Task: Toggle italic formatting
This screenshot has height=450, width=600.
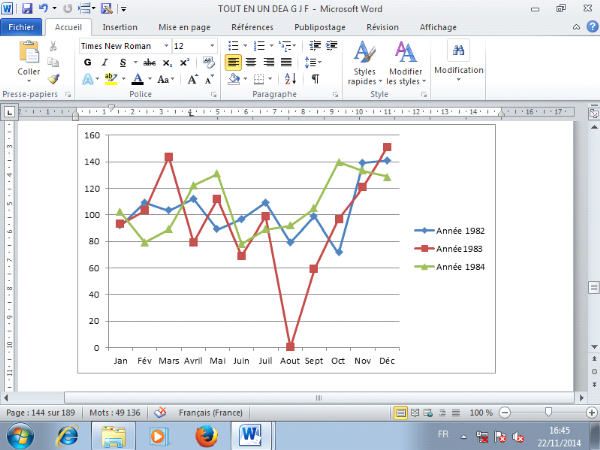Action: [x=104, y=62]
